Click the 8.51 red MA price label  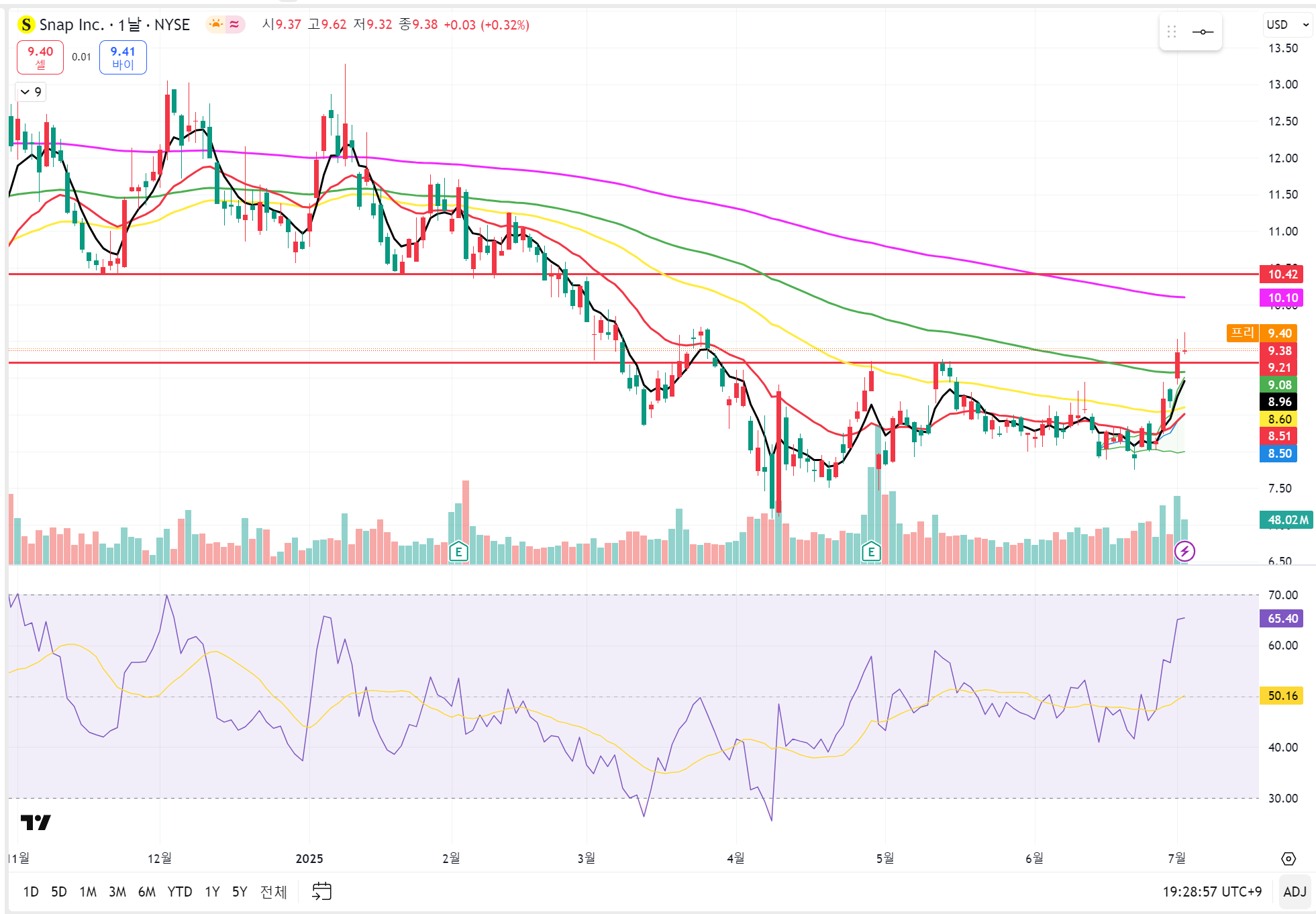point(1279,436)
